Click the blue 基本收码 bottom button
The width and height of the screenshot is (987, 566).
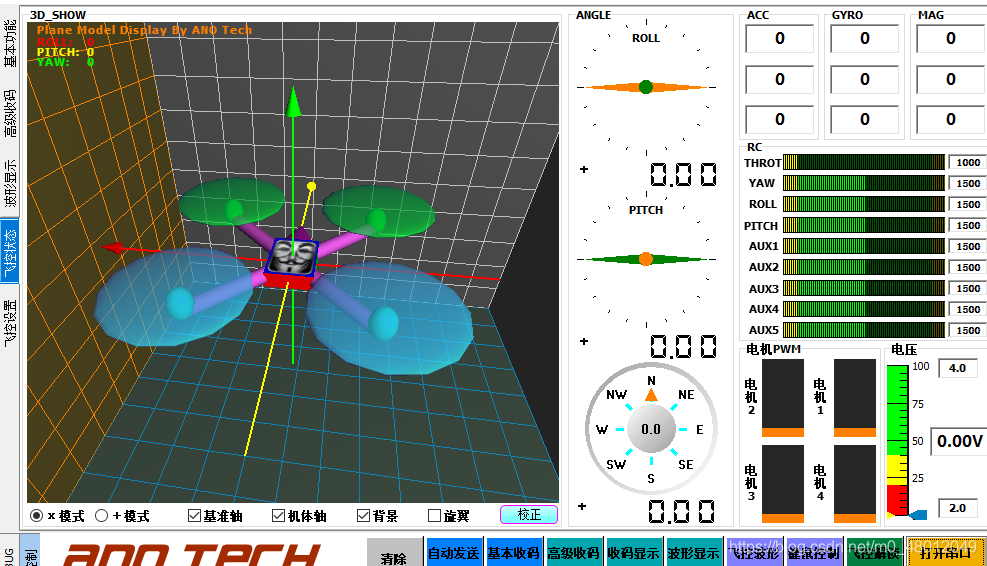click(513, 552)
